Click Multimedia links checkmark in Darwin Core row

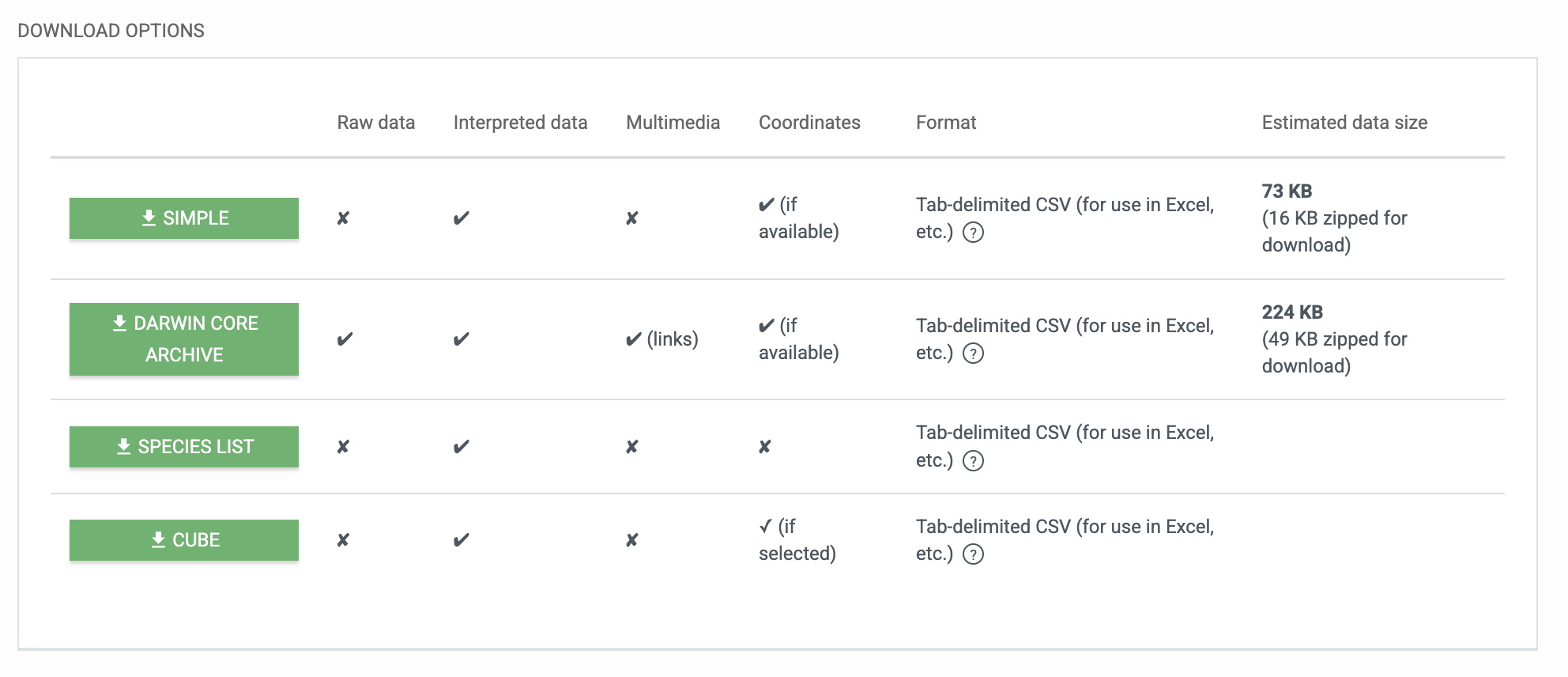click(x=634, y=339)
